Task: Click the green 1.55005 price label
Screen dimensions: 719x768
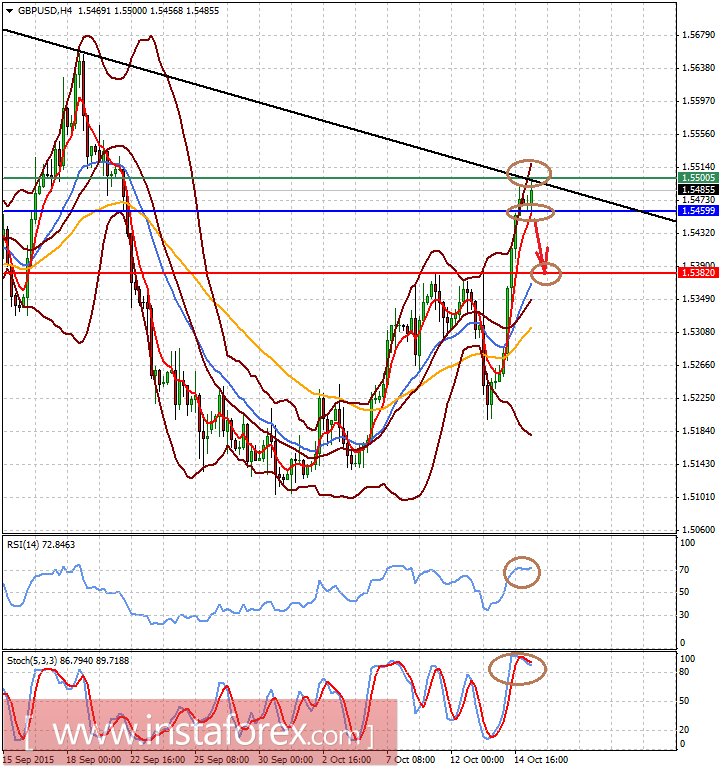Action: 696,177
